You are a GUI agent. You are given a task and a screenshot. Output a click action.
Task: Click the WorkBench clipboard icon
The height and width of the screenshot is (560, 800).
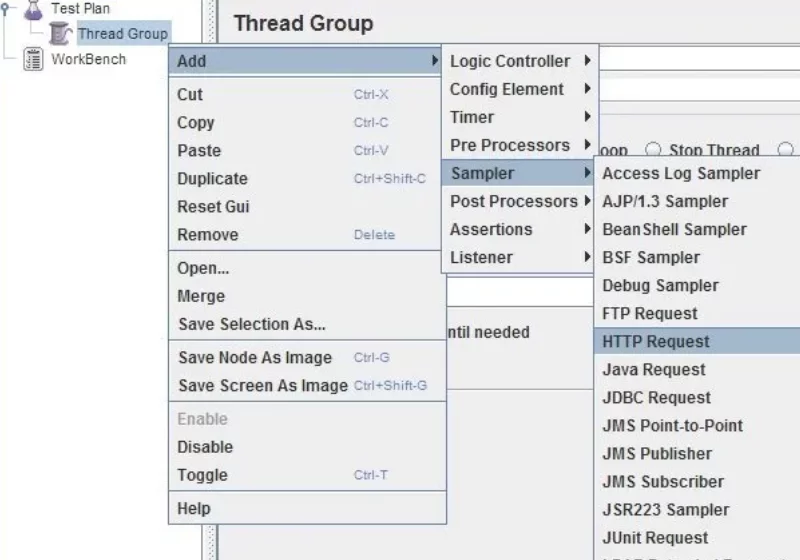(x=34, y=60)
